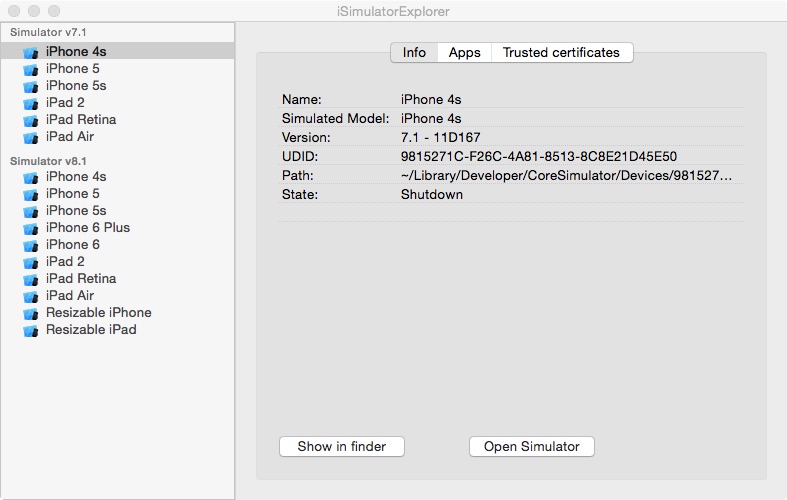Select iPad Air under Simulator v8.1
The width and height of the screenshot is (787, 500).
point(117,296)
